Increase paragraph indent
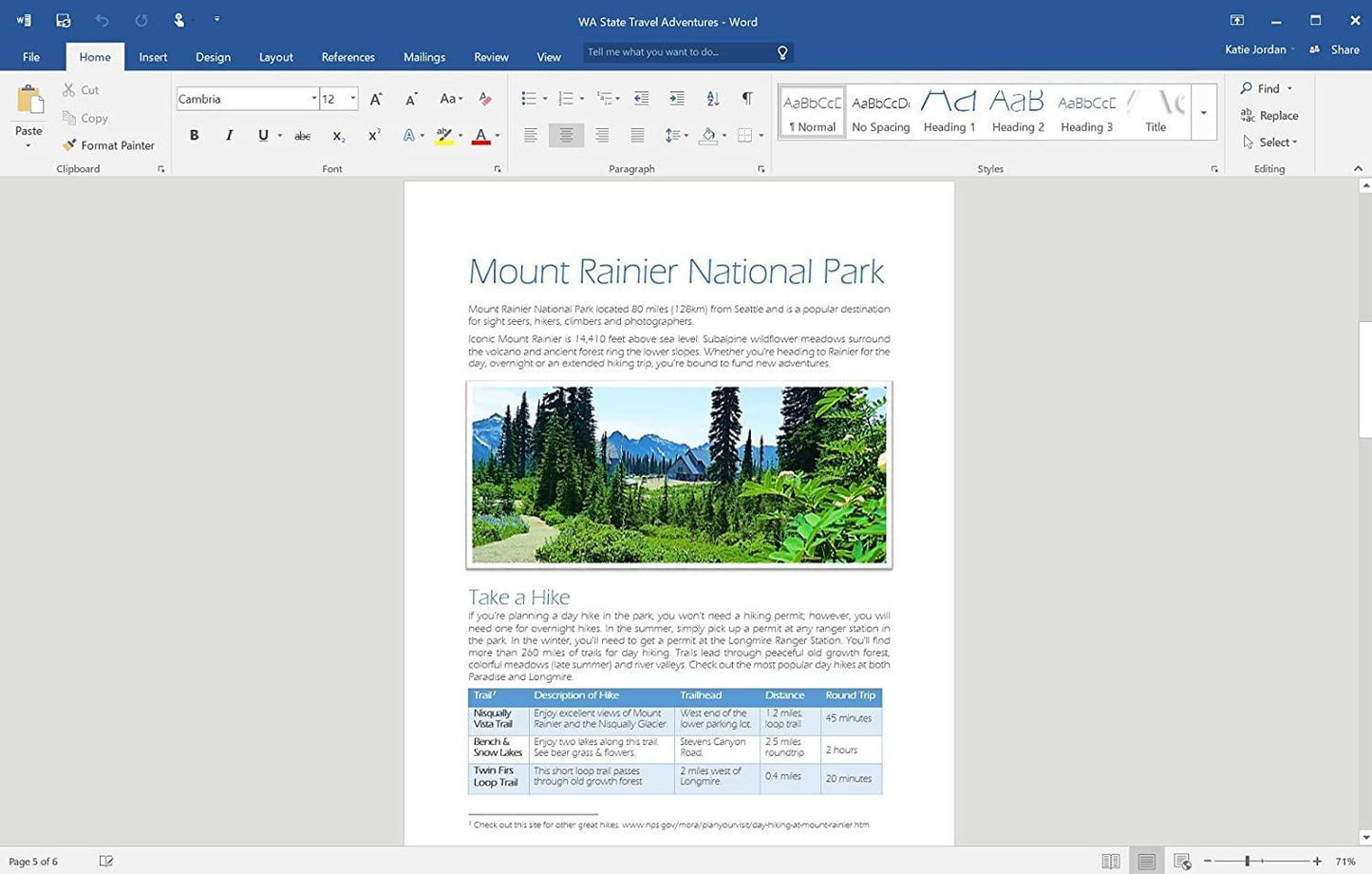The height and width of the screenshot is (874, 1372). point(676,98)
